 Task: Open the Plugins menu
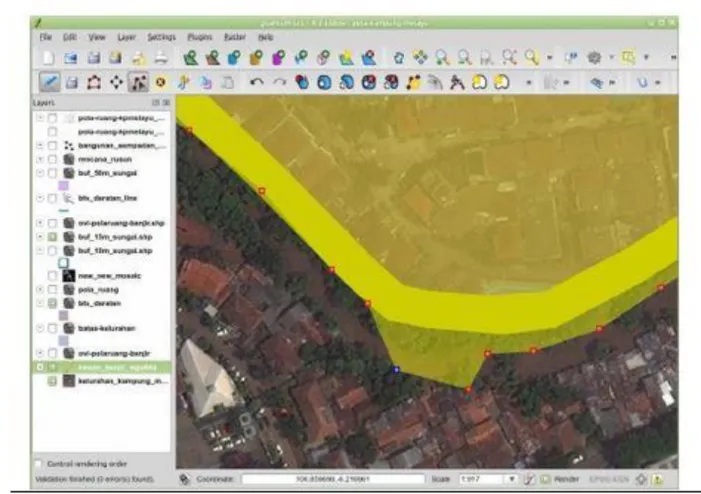199,37
